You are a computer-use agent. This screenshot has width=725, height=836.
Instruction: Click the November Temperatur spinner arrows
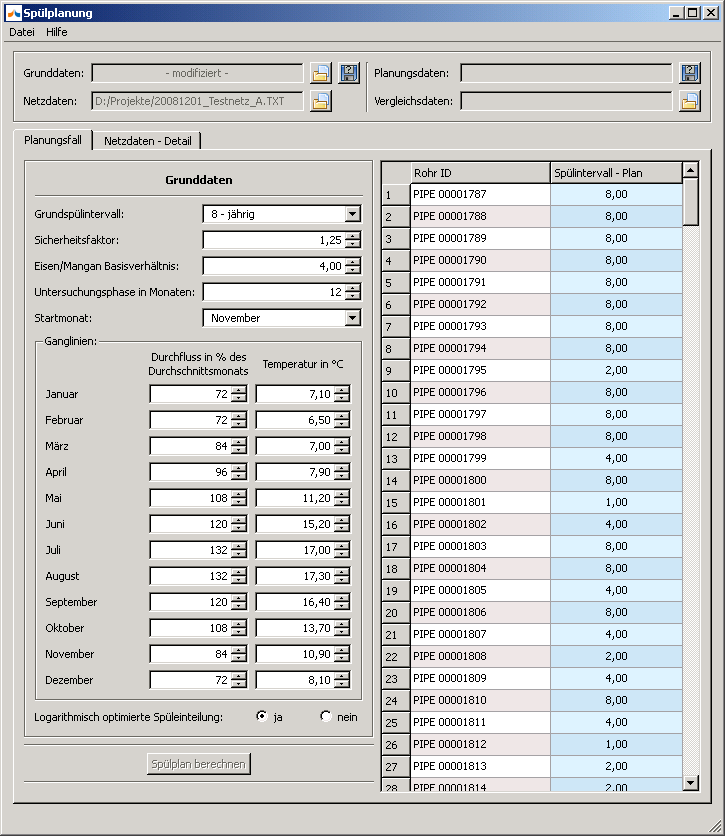click(x=342, y=654)
